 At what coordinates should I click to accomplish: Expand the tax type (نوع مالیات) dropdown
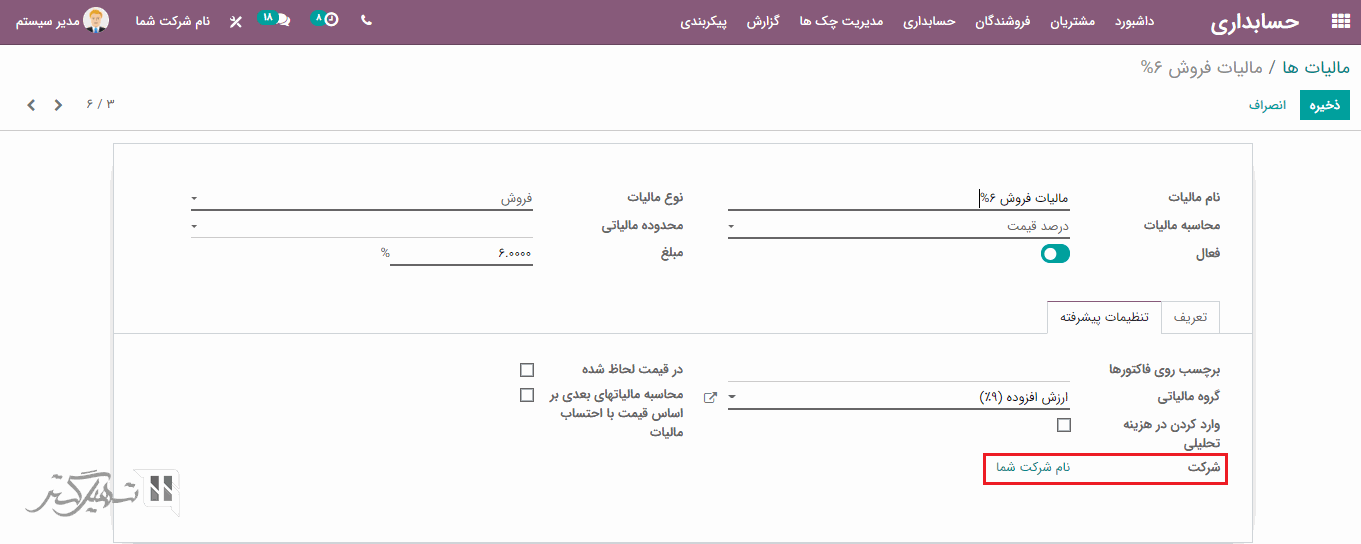360,199
